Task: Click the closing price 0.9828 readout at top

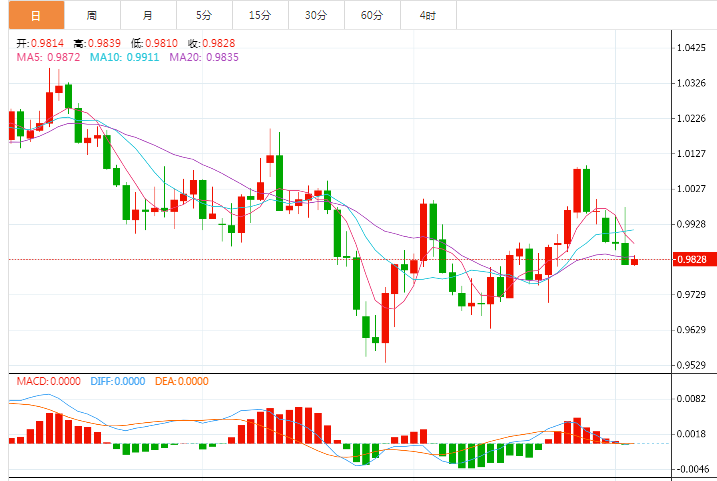Action: click(219, 43)
